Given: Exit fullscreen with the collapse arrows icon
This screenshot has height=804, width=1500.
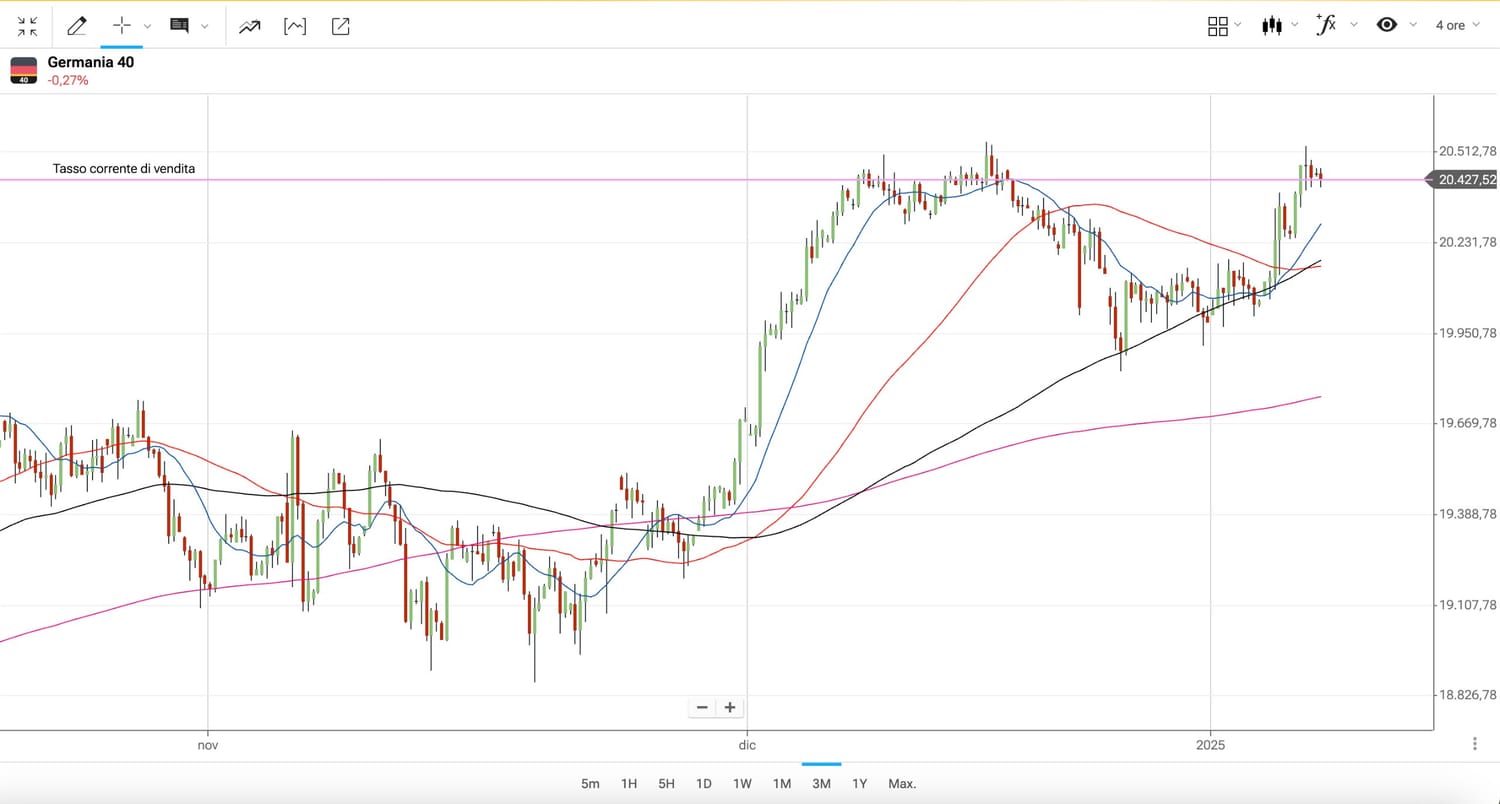Looking at the screenshot, I should (x=27, y=26).
